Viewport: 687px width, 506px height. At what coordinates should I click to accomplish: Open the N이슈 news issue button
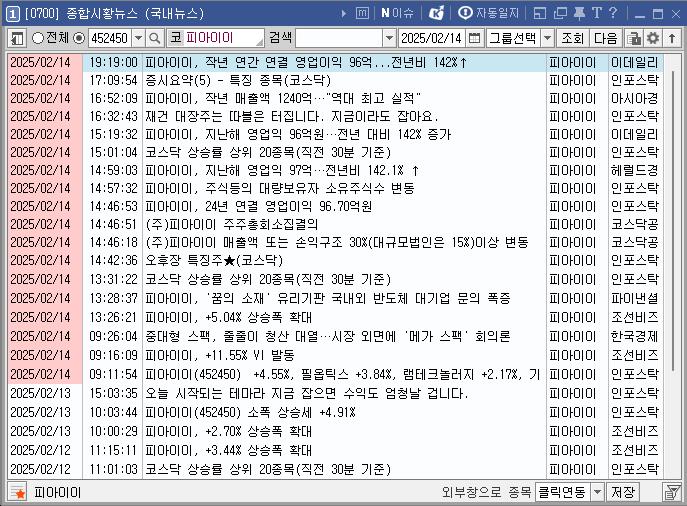[397, 13]
